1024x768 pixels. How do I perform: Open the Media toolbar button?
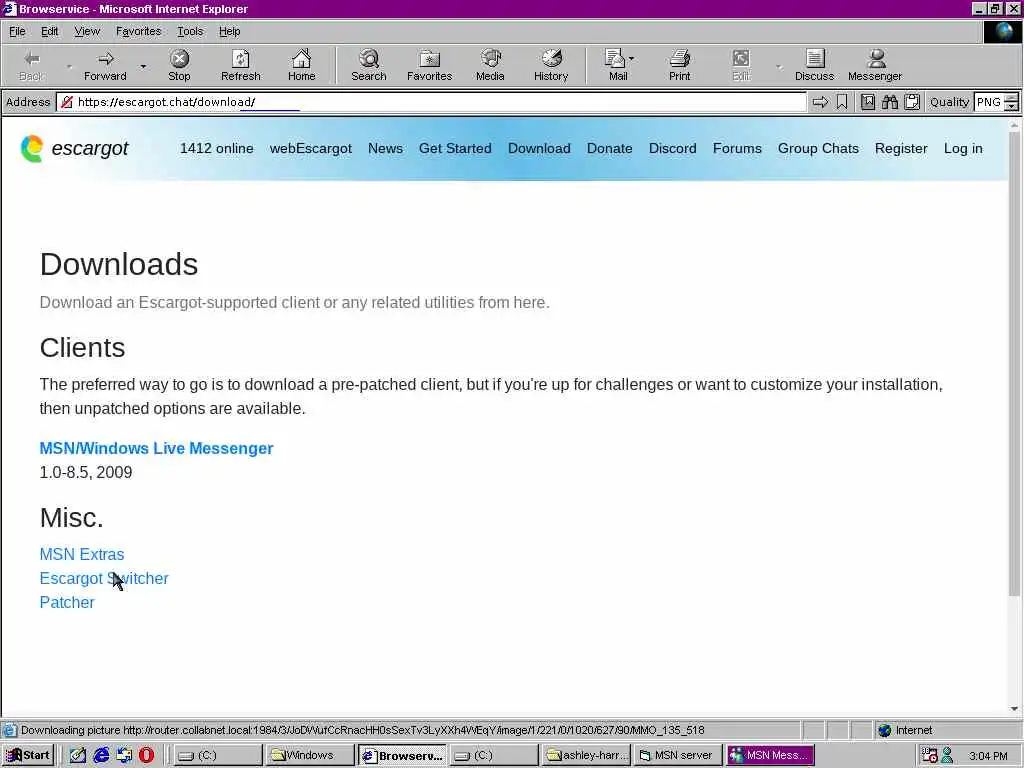coord(490,65)
